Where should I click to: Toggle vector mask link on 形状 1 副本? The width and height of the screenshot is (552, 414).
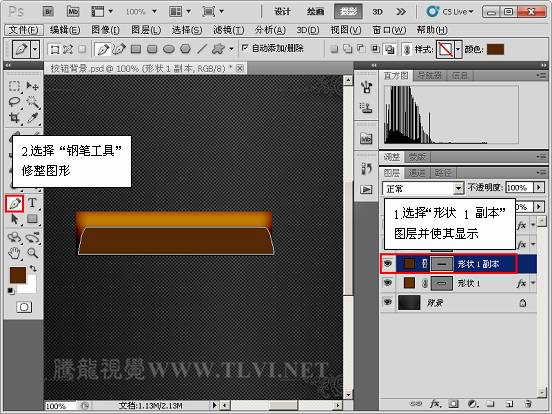pos(425,263)
